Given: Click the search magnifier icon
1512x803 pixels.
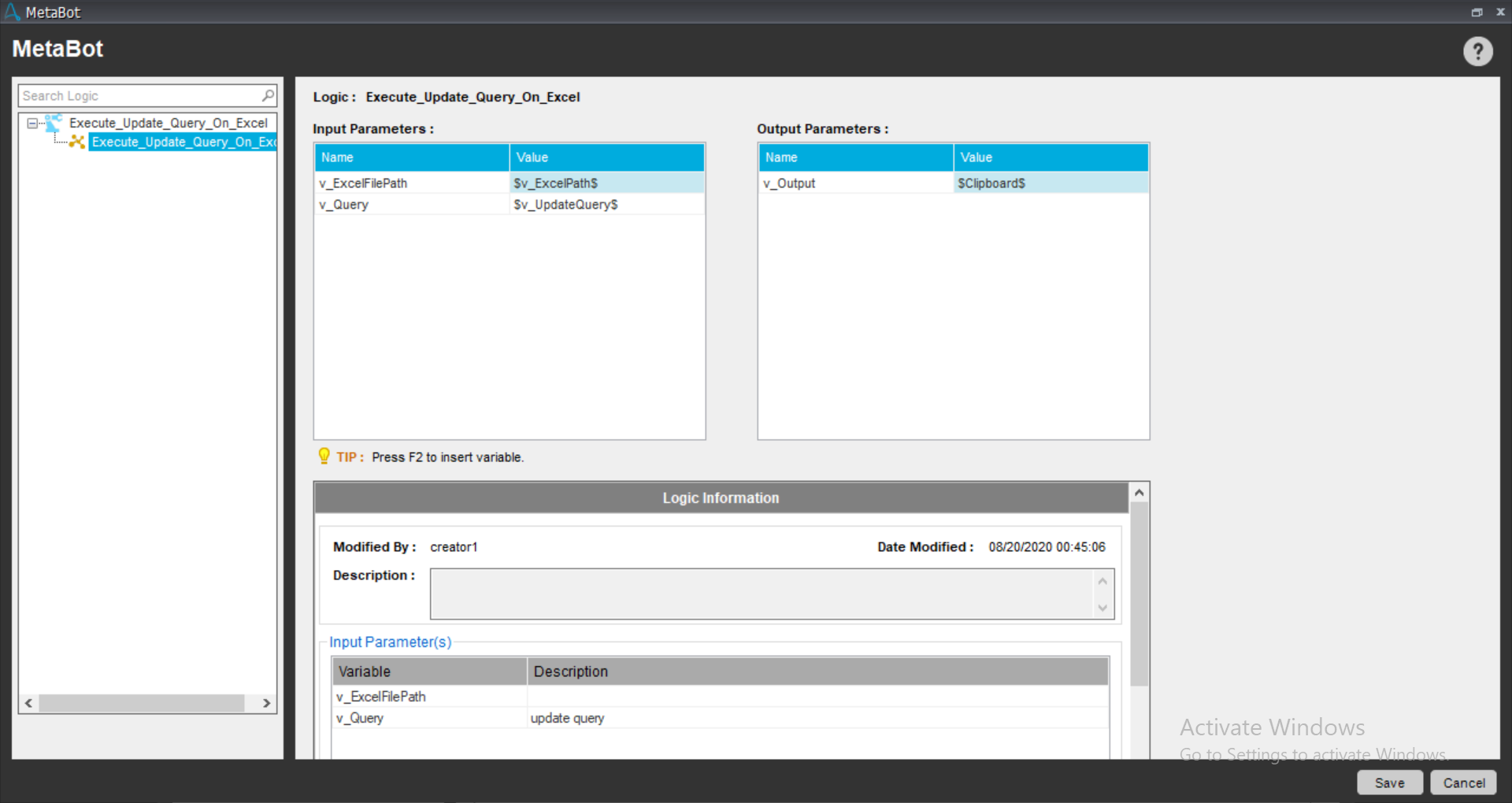Looking at the screenshot, I should click(x=268, y=95).
